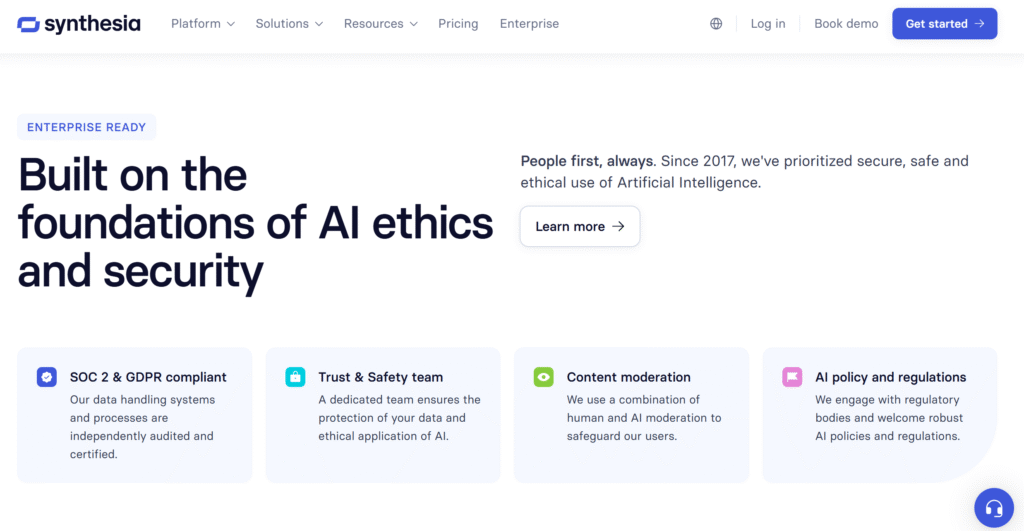Expand the Platform dropdown menu
This screenshot has height=531, width=1024.
point(203,24)
